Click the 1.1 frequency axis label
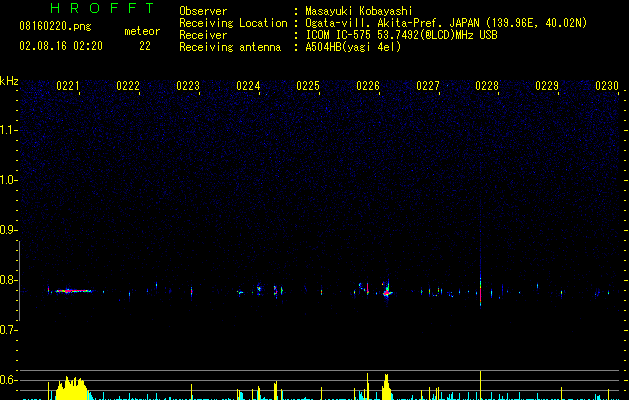 (8, 130)
